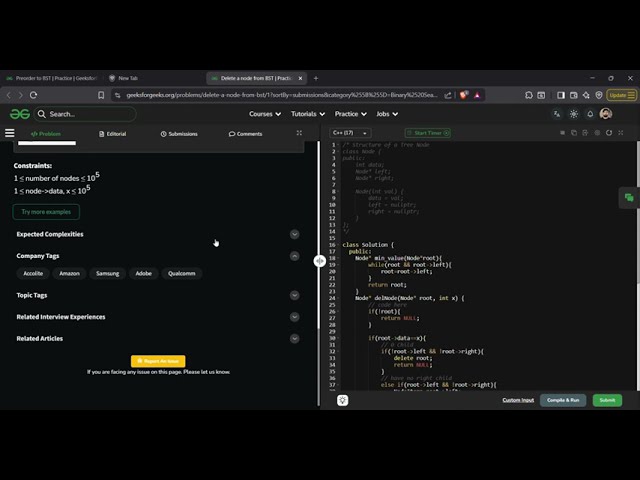640x480 pixels.
Task: Click share icon in address bar
Action: 448,95
